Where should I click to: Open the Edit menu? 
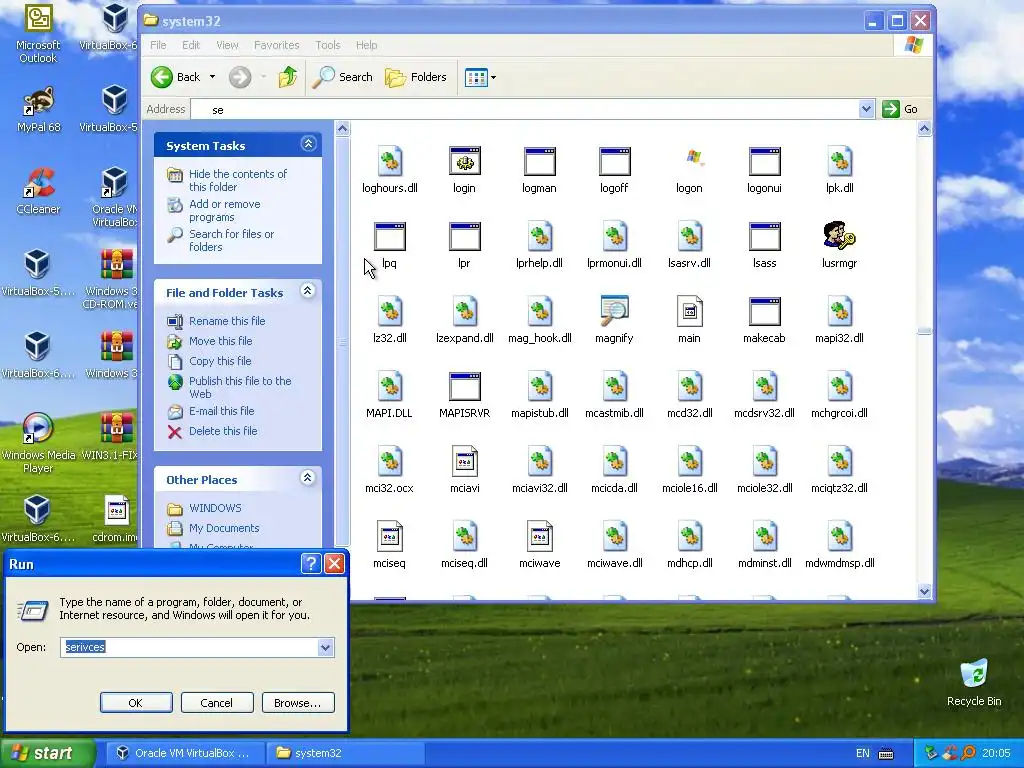pyautogui.click(x=191, y=45)
